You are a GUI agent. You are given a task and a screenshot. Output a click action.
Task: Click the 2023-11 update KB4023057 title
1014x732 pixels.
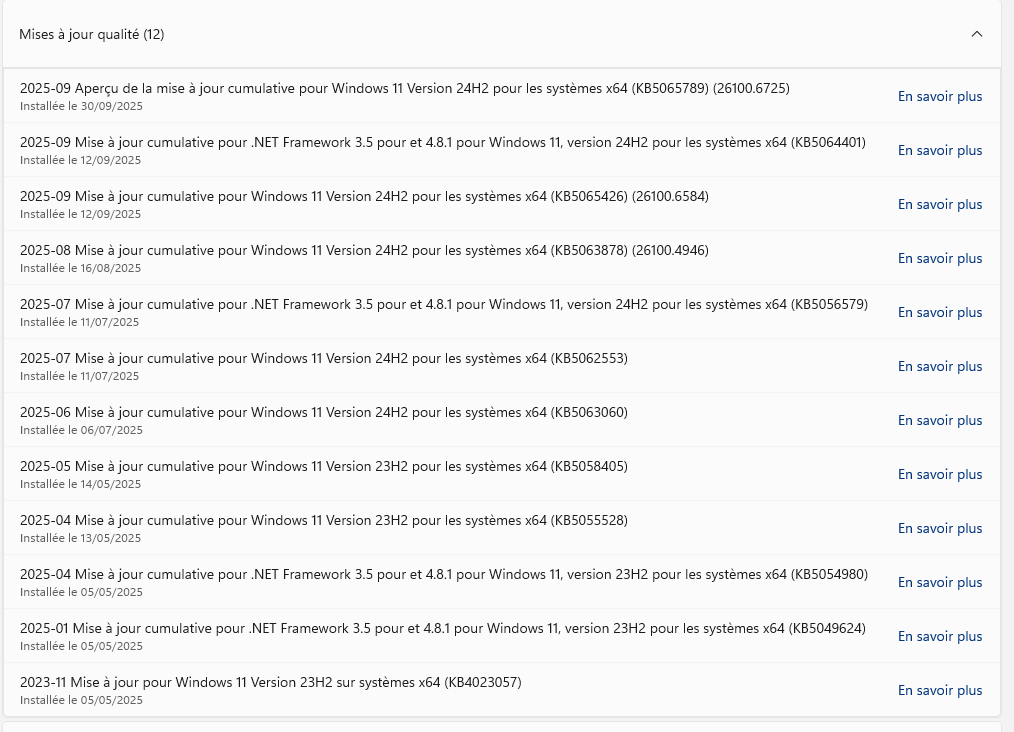(270, 682)
